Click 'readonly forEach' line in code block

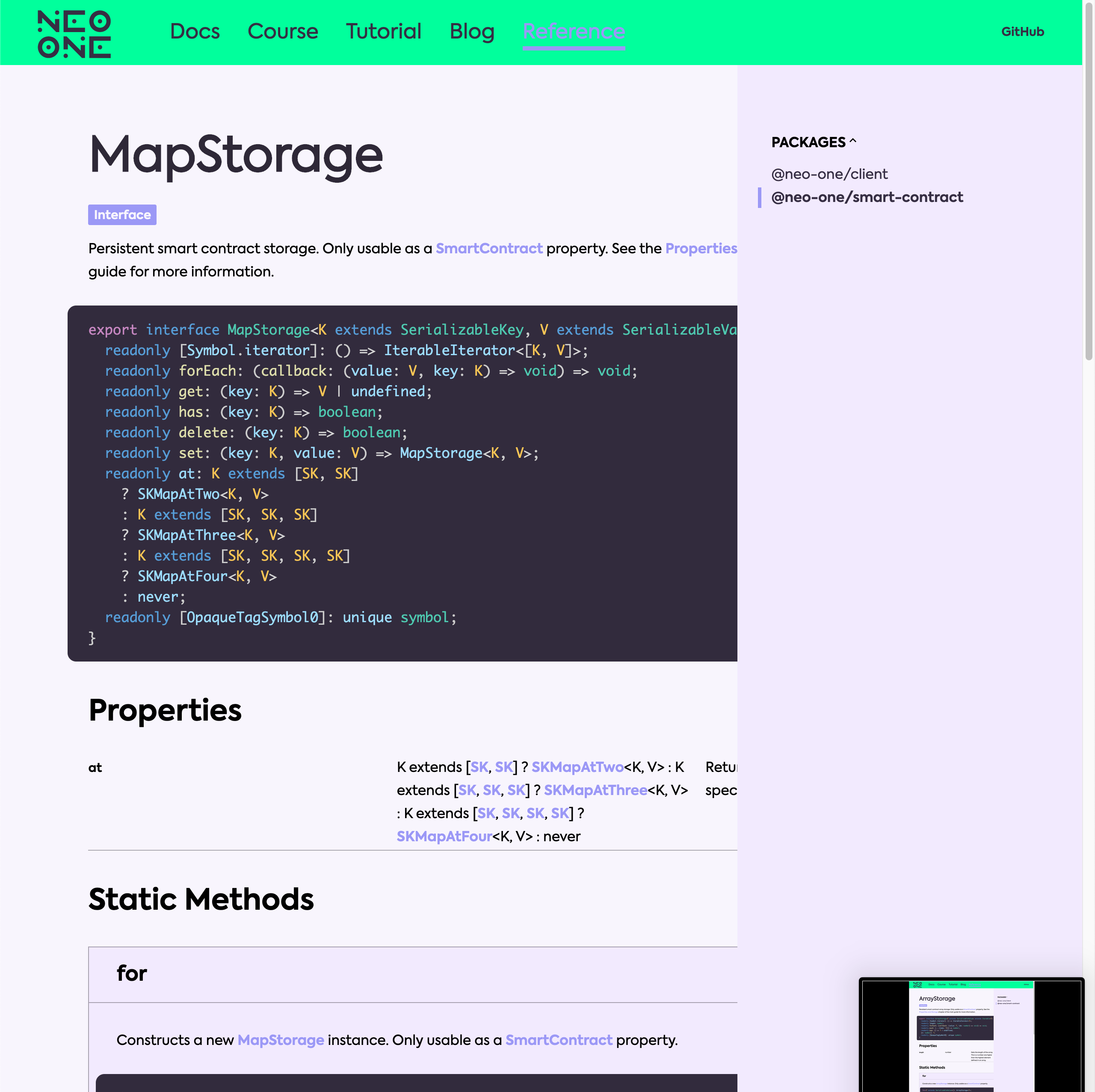[x=371, y=371]
